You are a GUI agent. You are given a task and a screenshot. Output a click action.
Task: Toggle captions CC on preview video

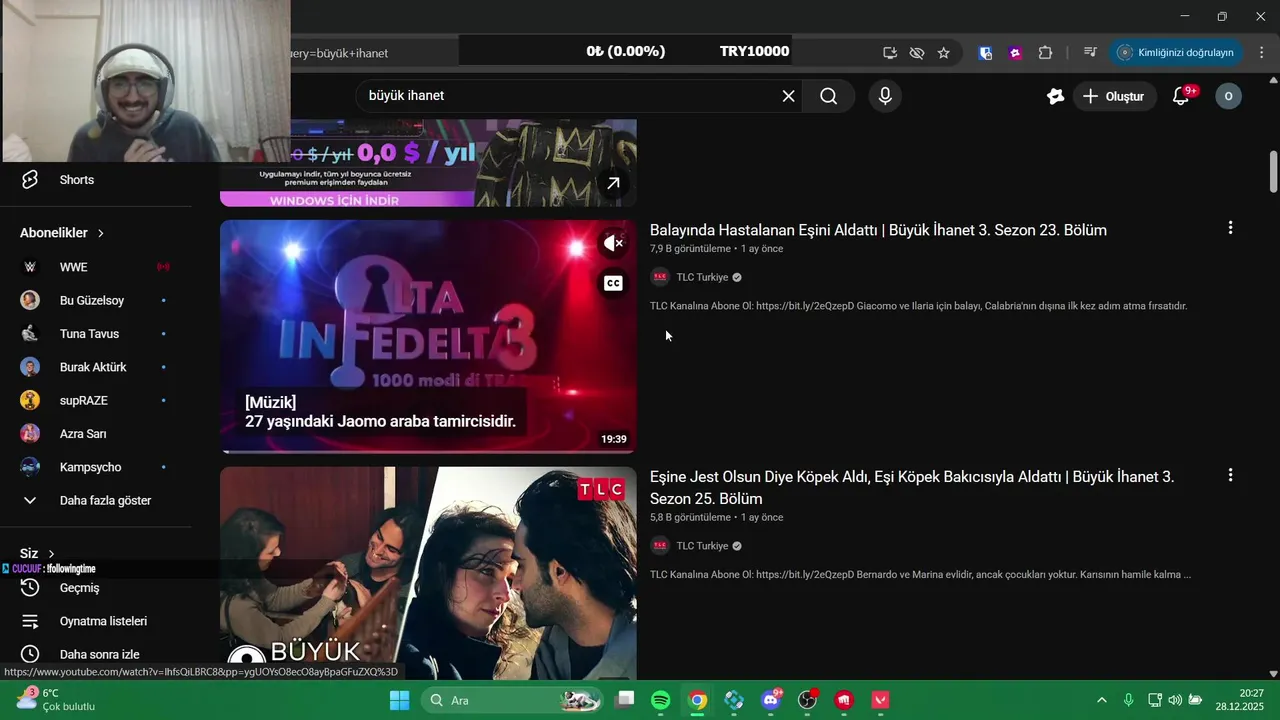coord(613,283)
